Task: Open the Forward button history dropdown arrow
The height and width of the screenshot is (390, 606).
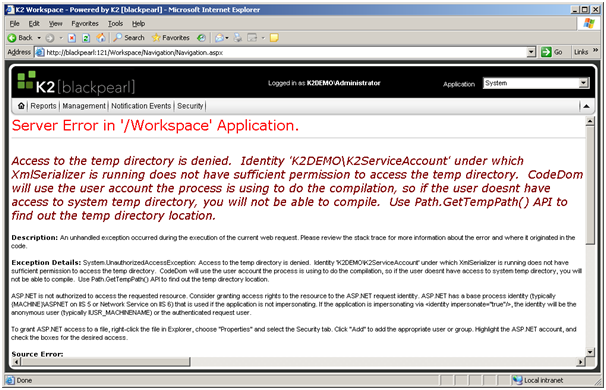Action: (x=61, y=38)
